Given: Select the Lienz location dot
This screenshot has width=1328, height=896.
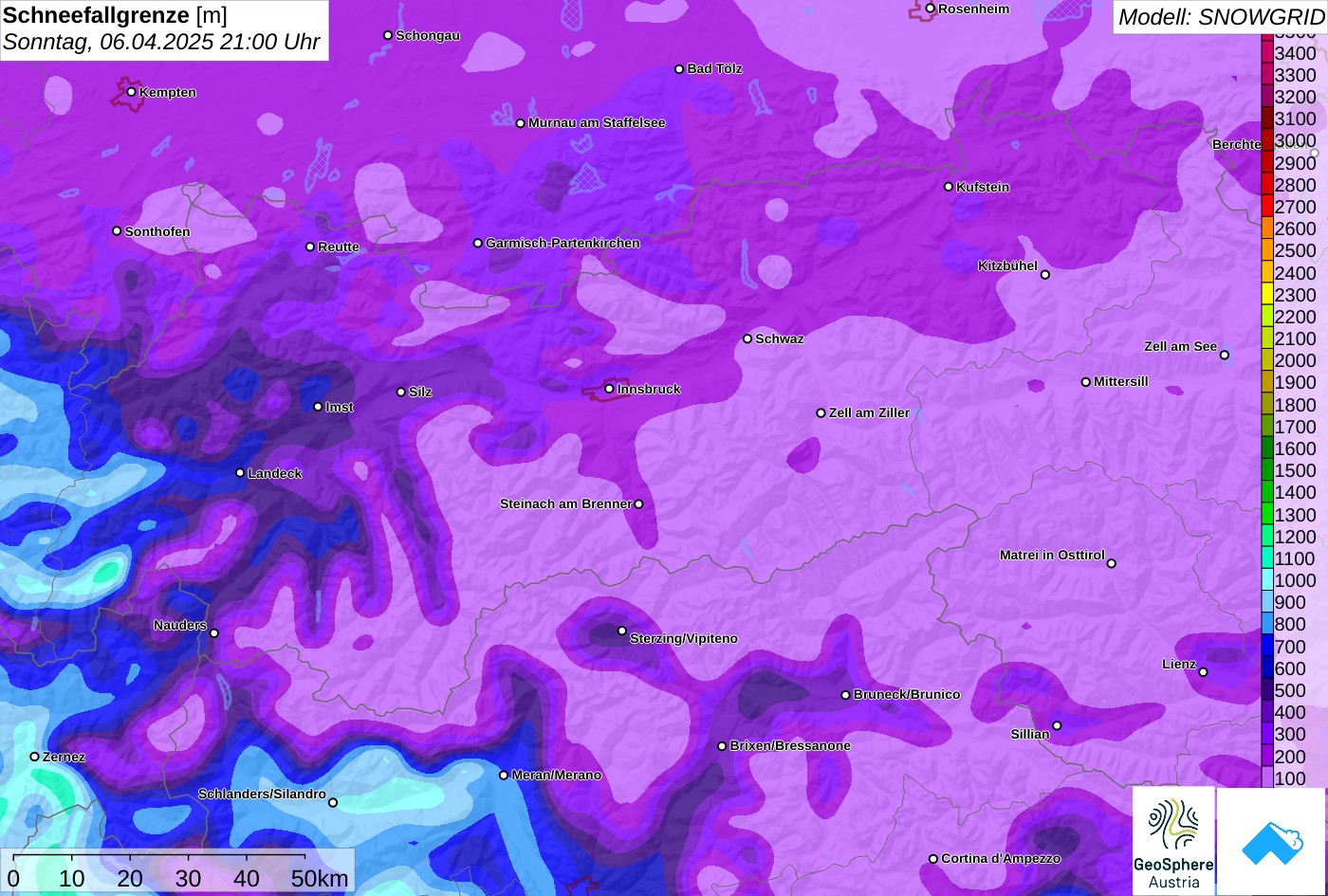Looking at the screenshot, I should [1203, 672].
